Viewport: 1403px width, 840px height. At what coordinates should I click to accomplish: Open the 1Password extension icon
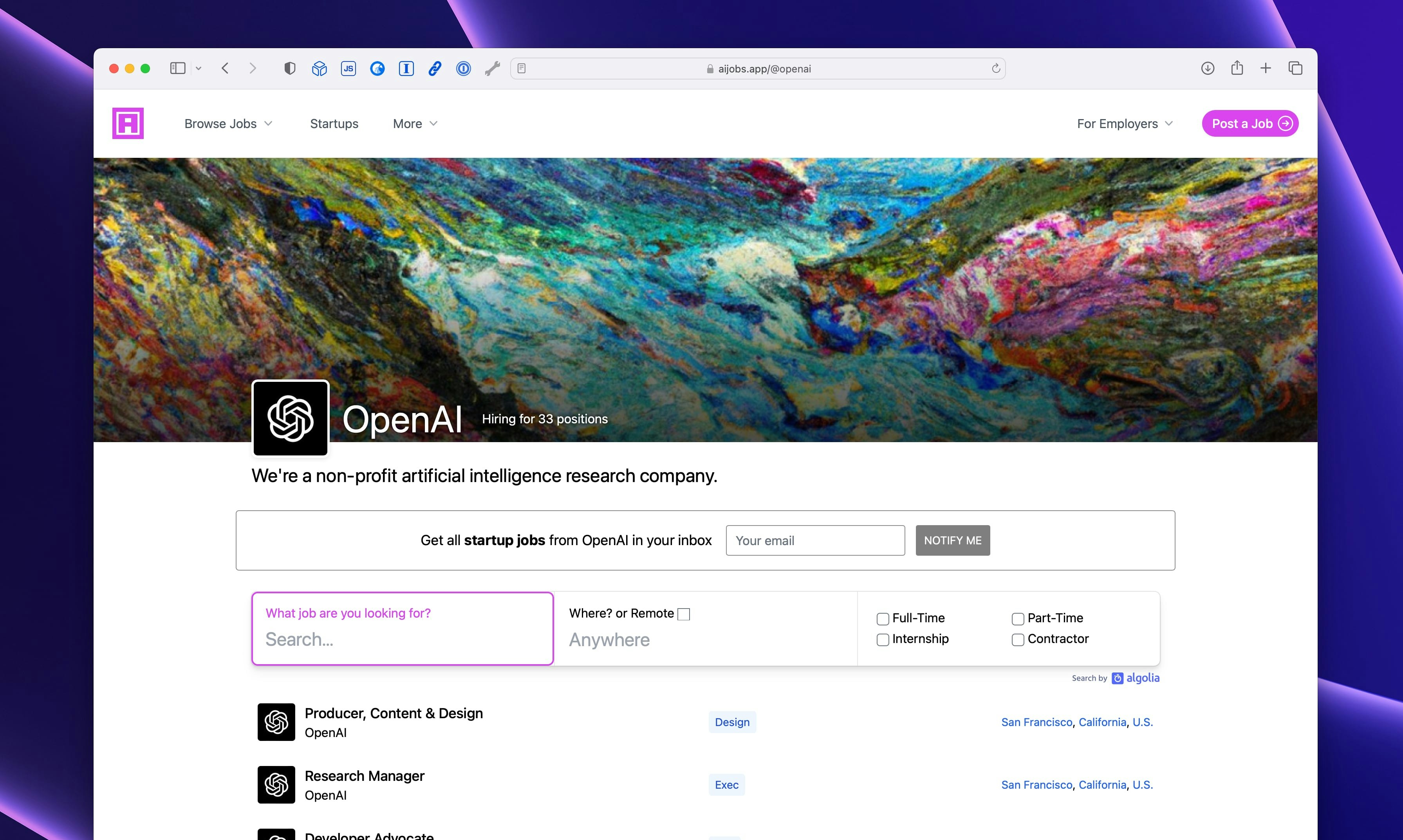464,69
